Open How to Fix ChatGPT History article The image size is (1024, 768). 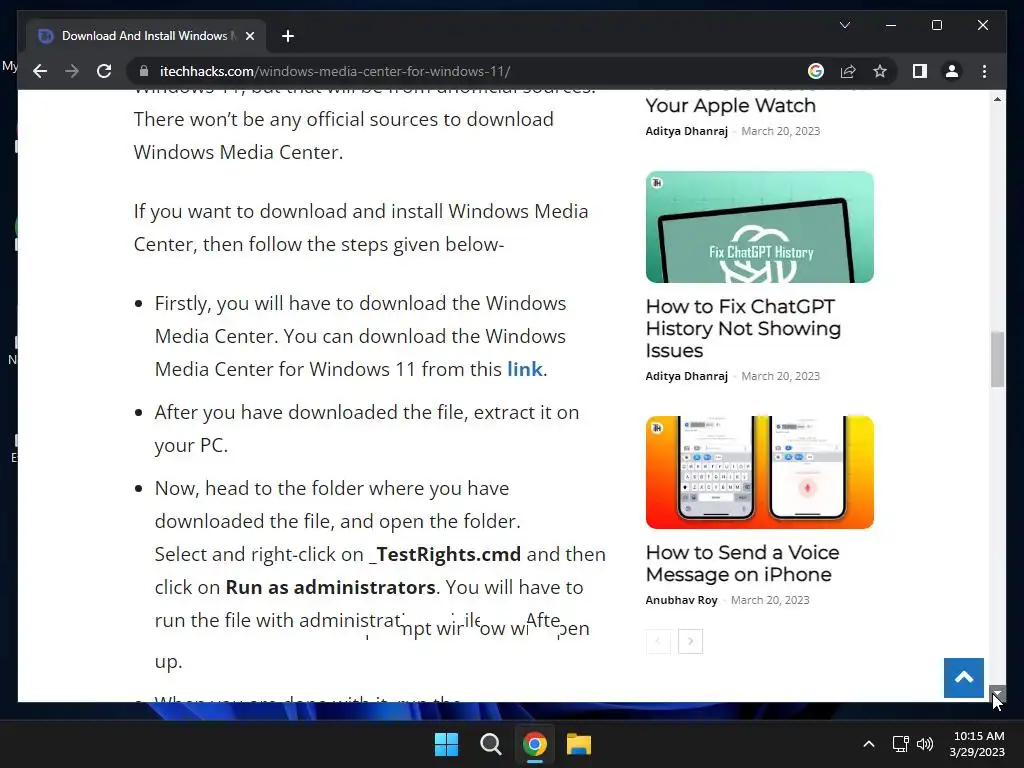pos(743,328)
